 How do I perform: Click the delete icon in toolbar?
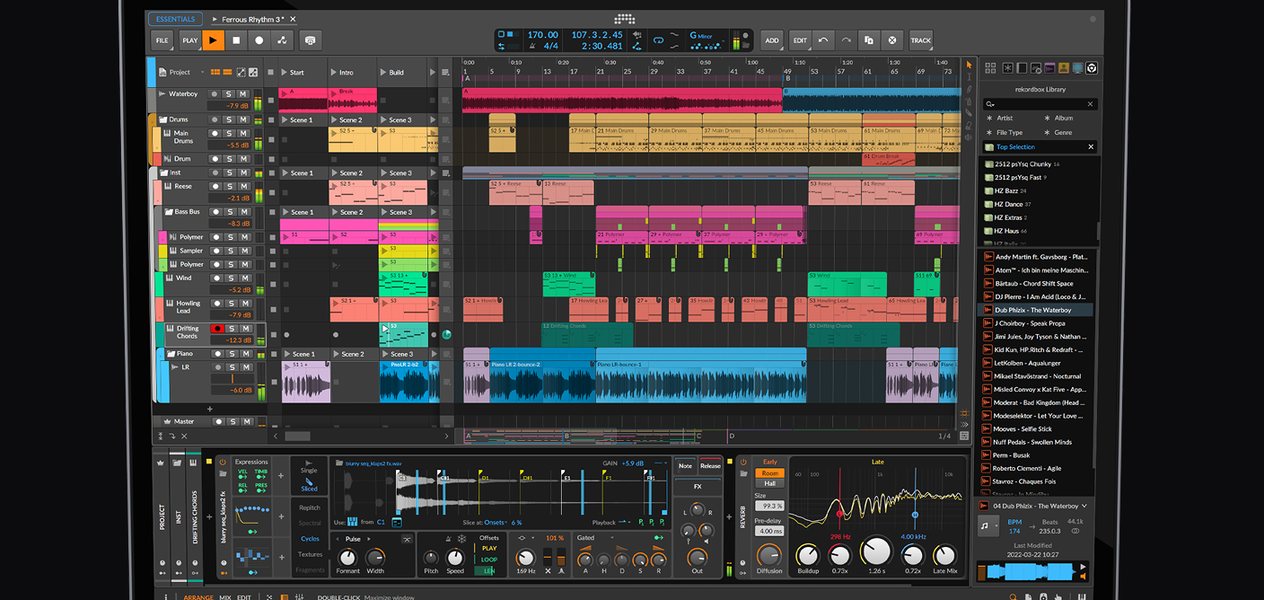click(892, 40)
